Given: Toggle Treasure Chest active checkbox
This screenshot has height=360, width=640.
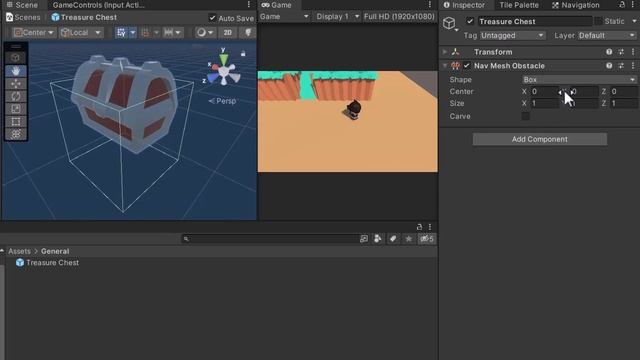Looking at the screenshot, I should pos(470,21).
